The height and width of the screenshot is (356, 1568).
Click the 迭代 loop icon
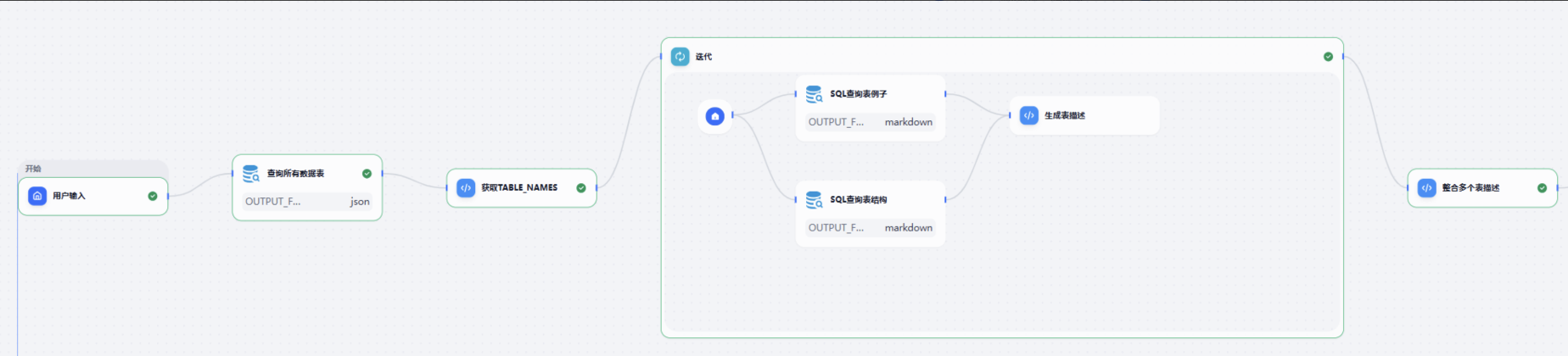(680, 57)
